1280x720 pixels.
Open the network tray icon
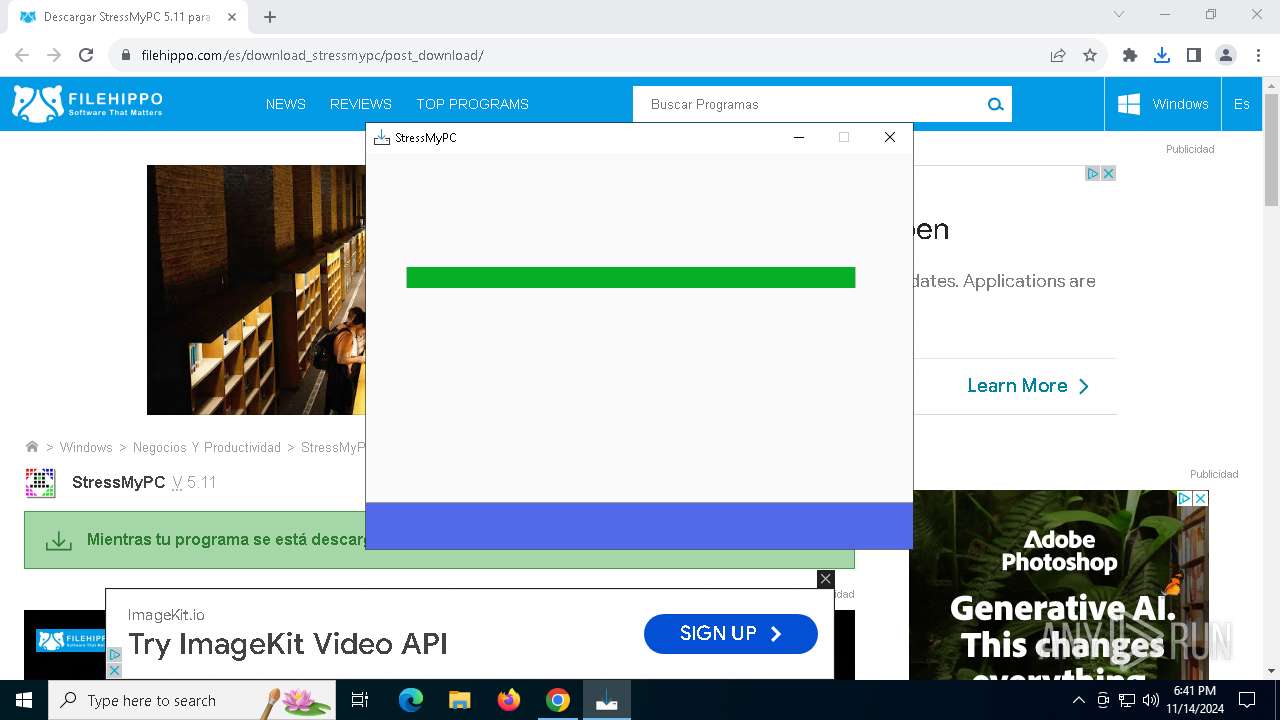point(1127,700)
